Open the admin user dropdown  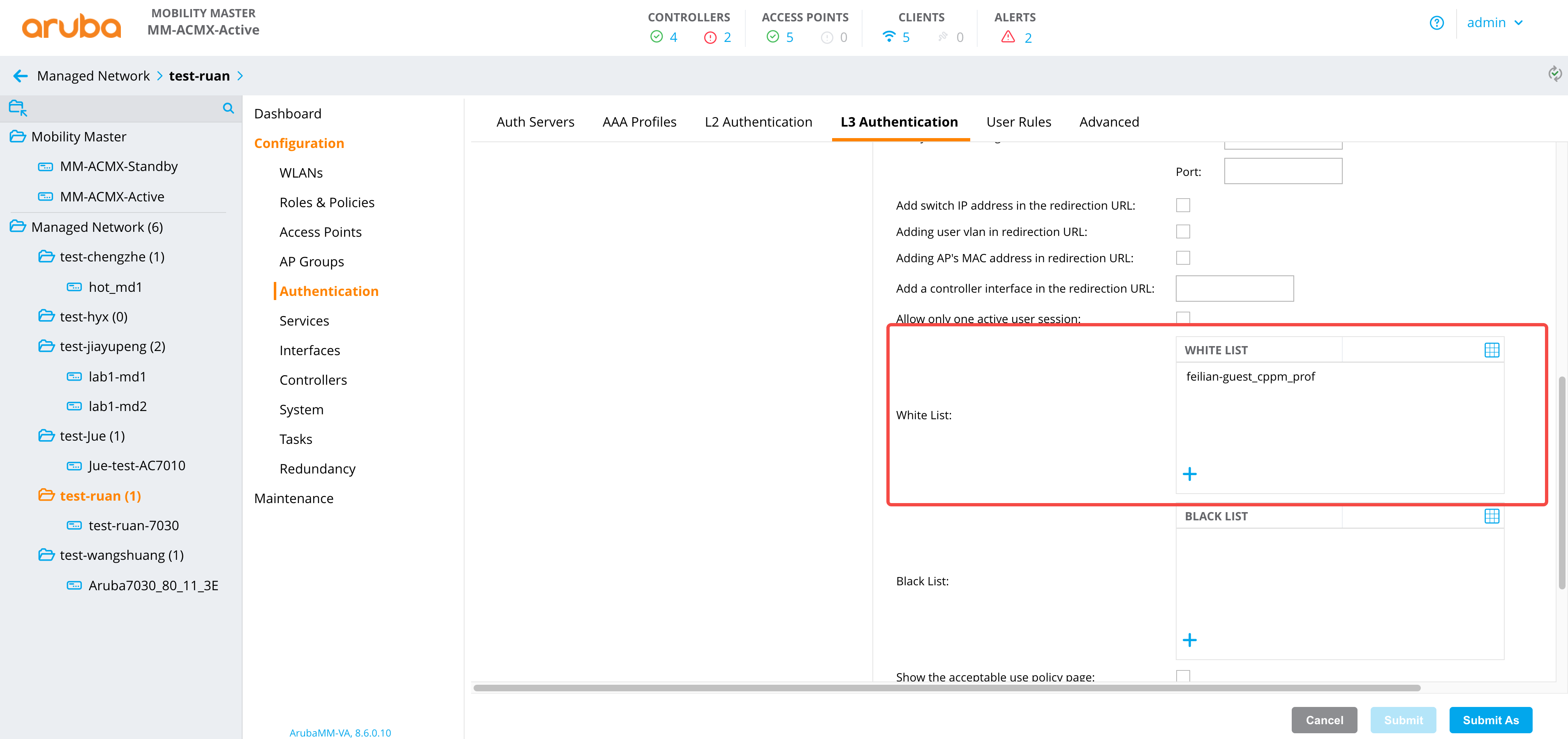pos(1494,23)
